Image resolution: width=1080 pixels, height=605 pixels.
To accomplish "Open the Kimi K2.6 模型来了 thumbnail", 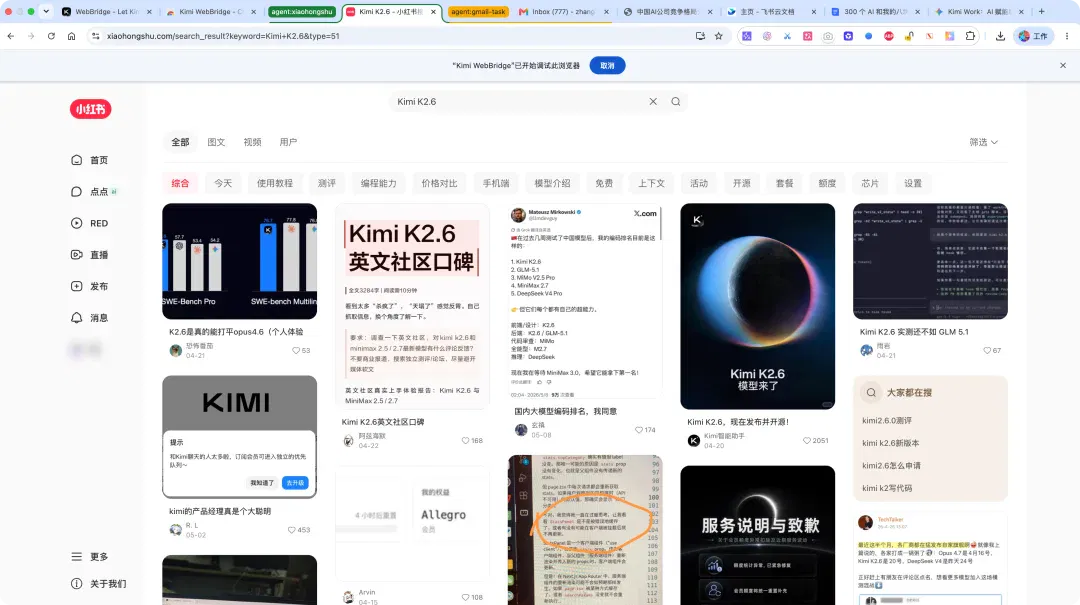I will [758, 306].
